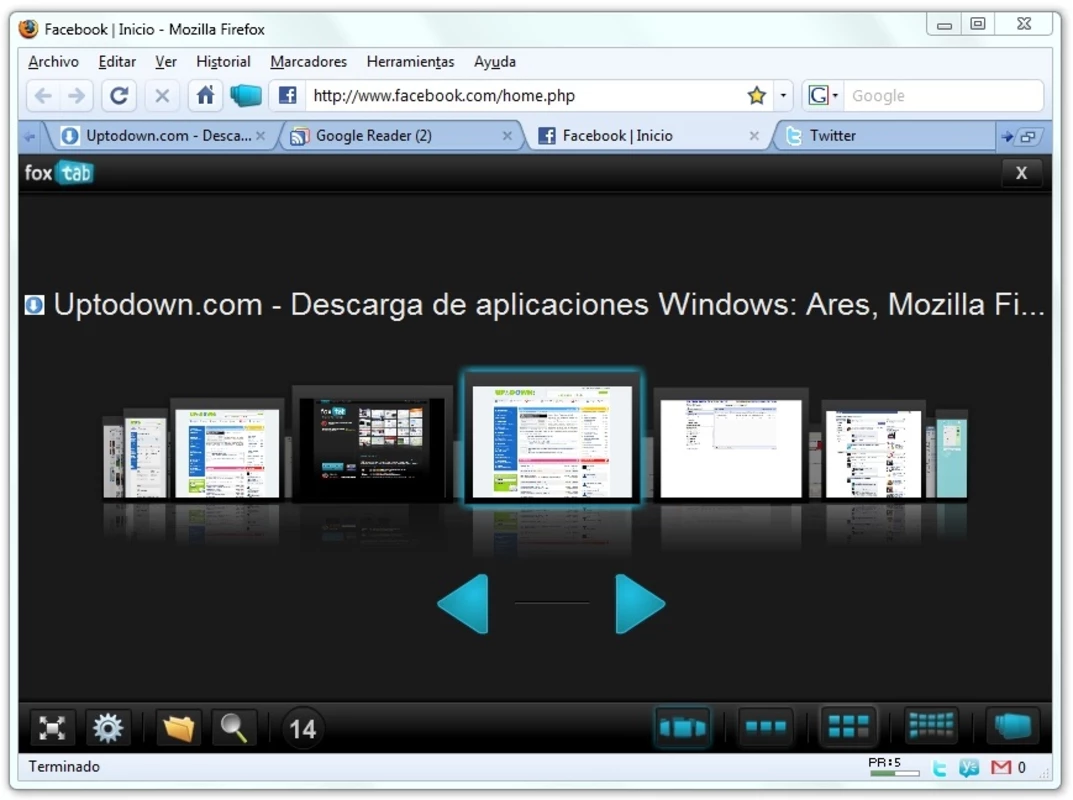The width and height of the screenshot is (1073, 800).
Task: Click the fox tab logo
Action: click(x=59, y=172)
